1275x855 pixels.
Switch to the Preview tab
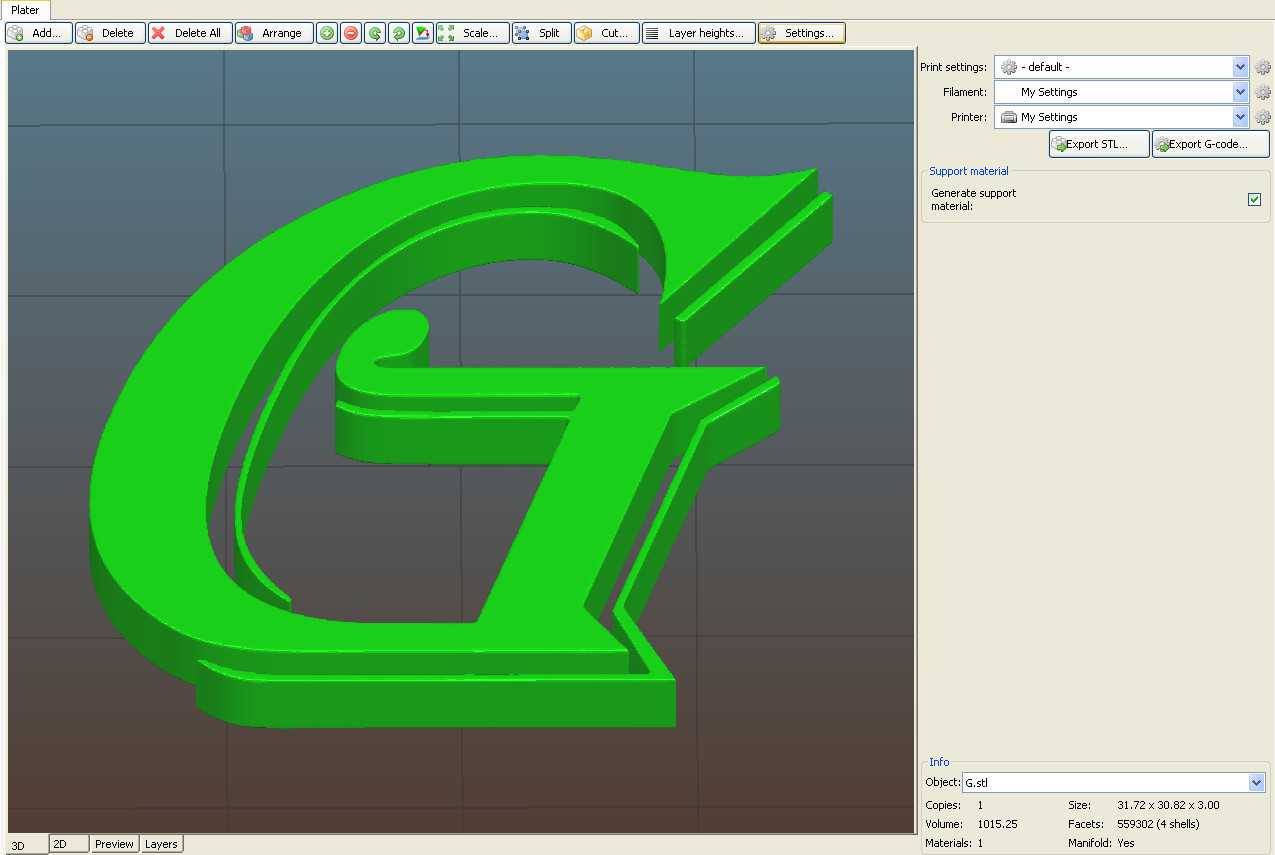click(114, 843)
